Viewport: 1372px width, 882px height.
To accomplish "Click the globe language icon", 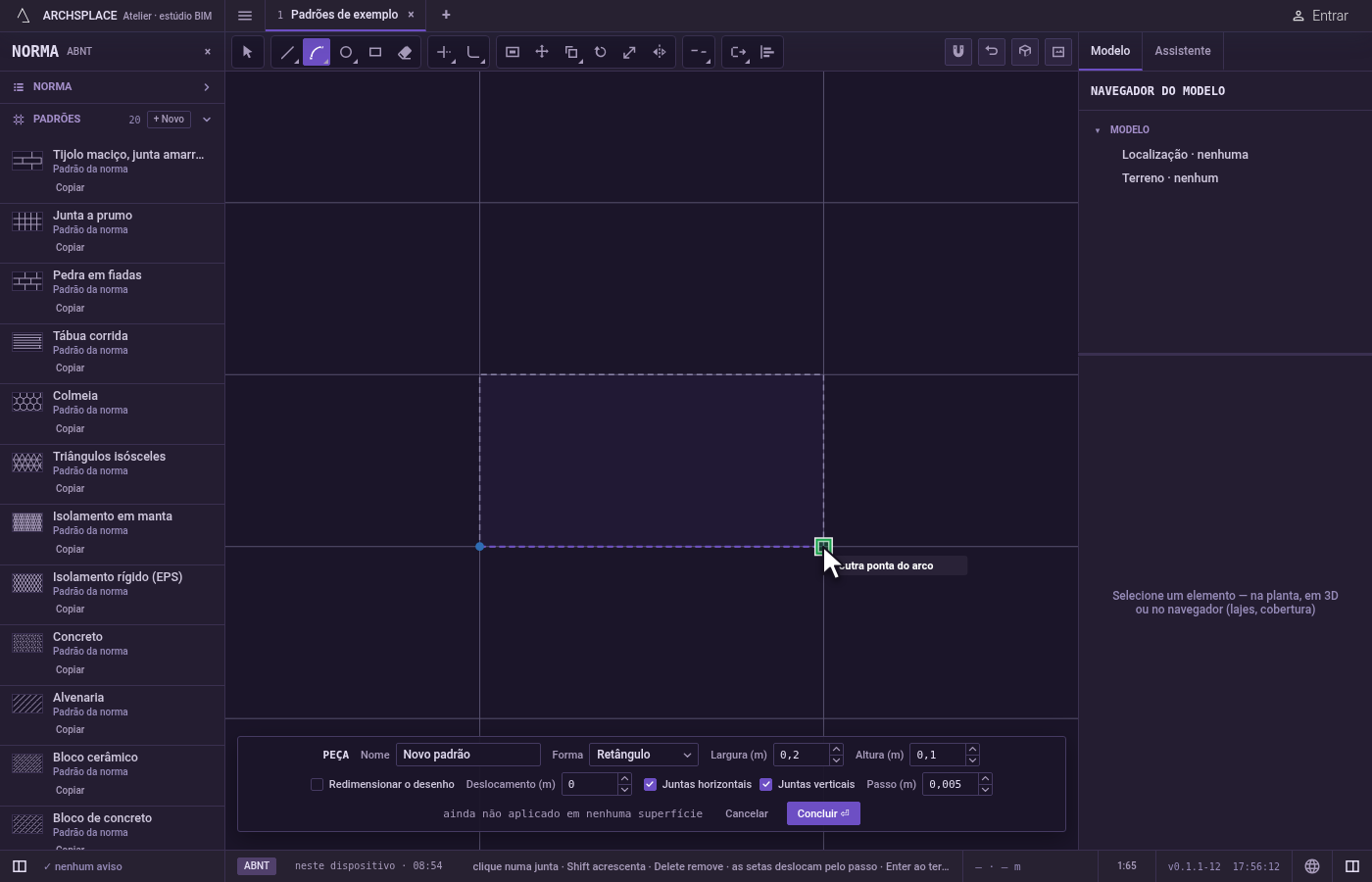I will coord(1312,866).
